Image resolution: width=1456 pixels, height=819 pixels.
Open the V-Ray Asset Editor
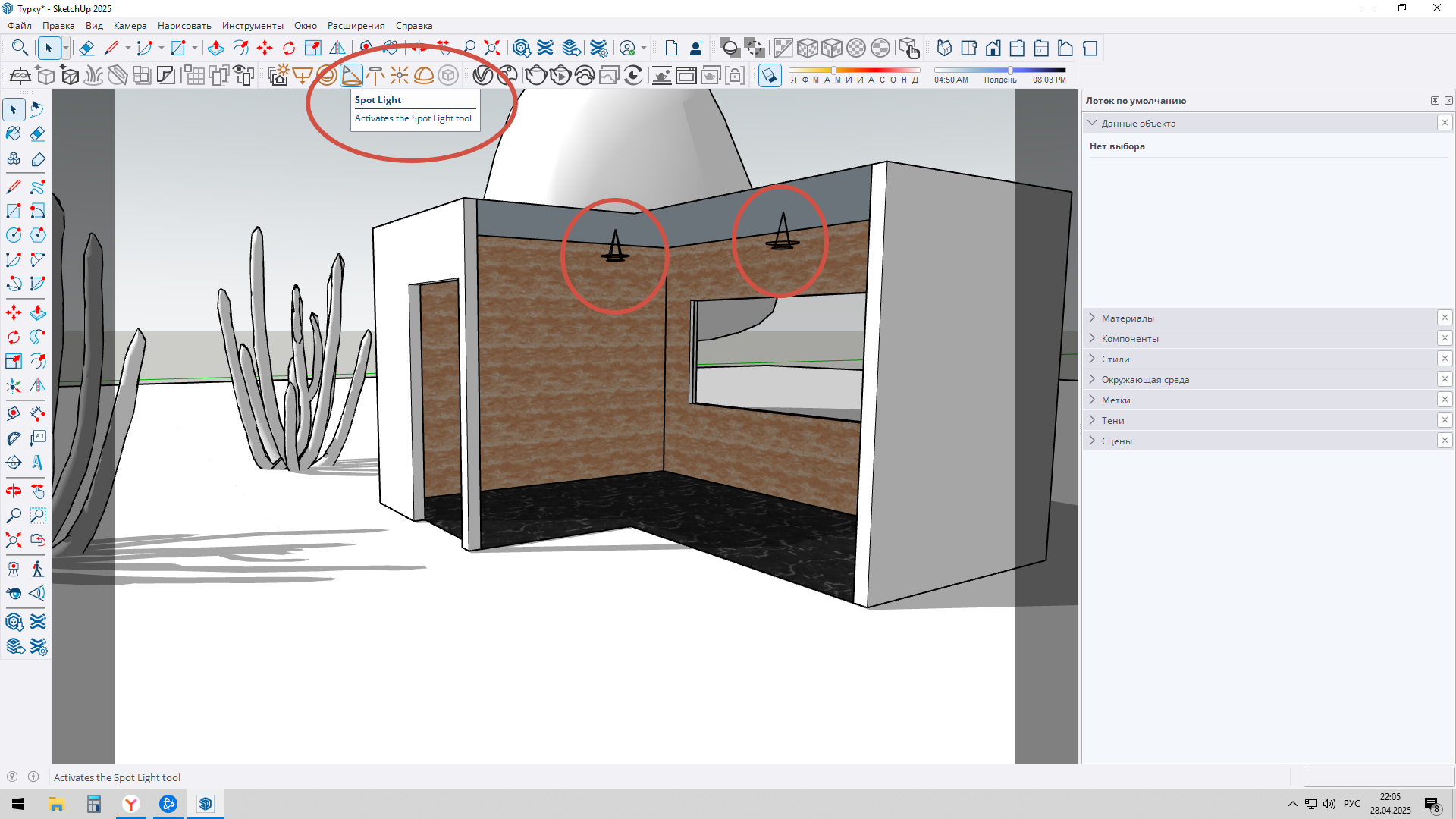pos(483,75)
